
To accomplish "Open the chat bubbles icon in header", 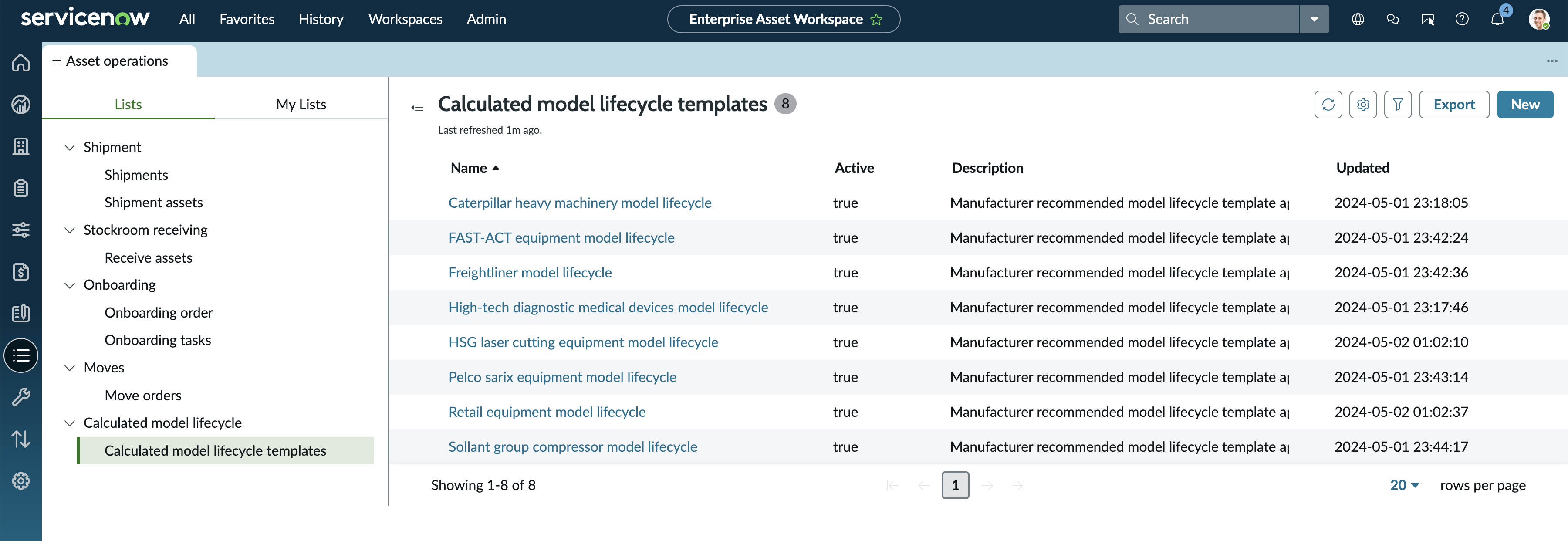I will [x=1393, y=20].
